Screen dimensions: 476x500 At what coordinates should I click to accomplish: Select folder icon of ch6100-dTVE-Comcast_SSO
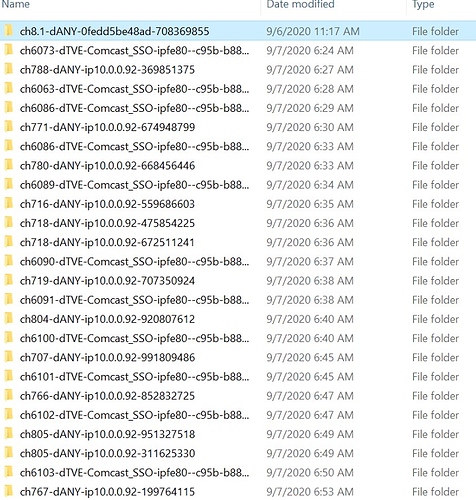tap(8, 338)
